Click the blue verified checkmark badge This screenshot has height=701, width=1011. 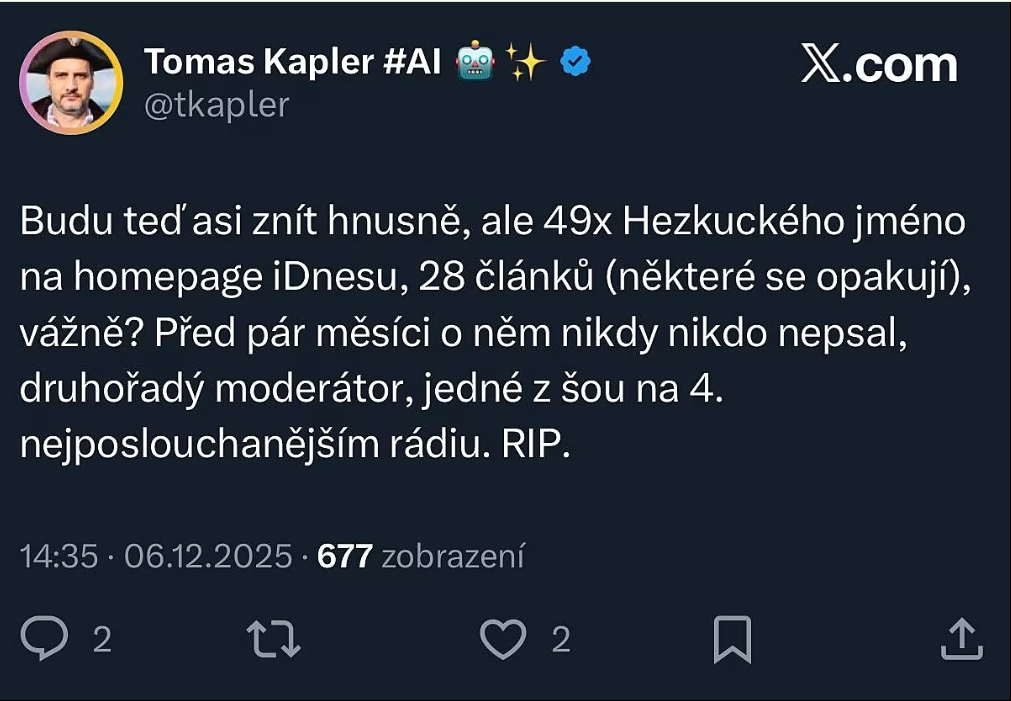click(575, 62)
